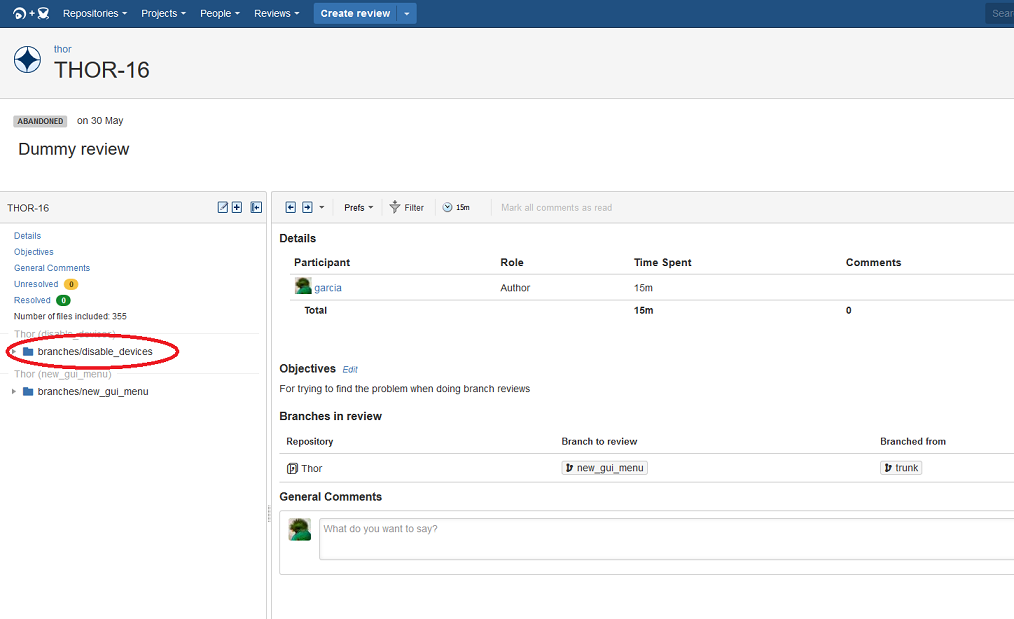Click the edit review details pencil icon

pos(222,208)
